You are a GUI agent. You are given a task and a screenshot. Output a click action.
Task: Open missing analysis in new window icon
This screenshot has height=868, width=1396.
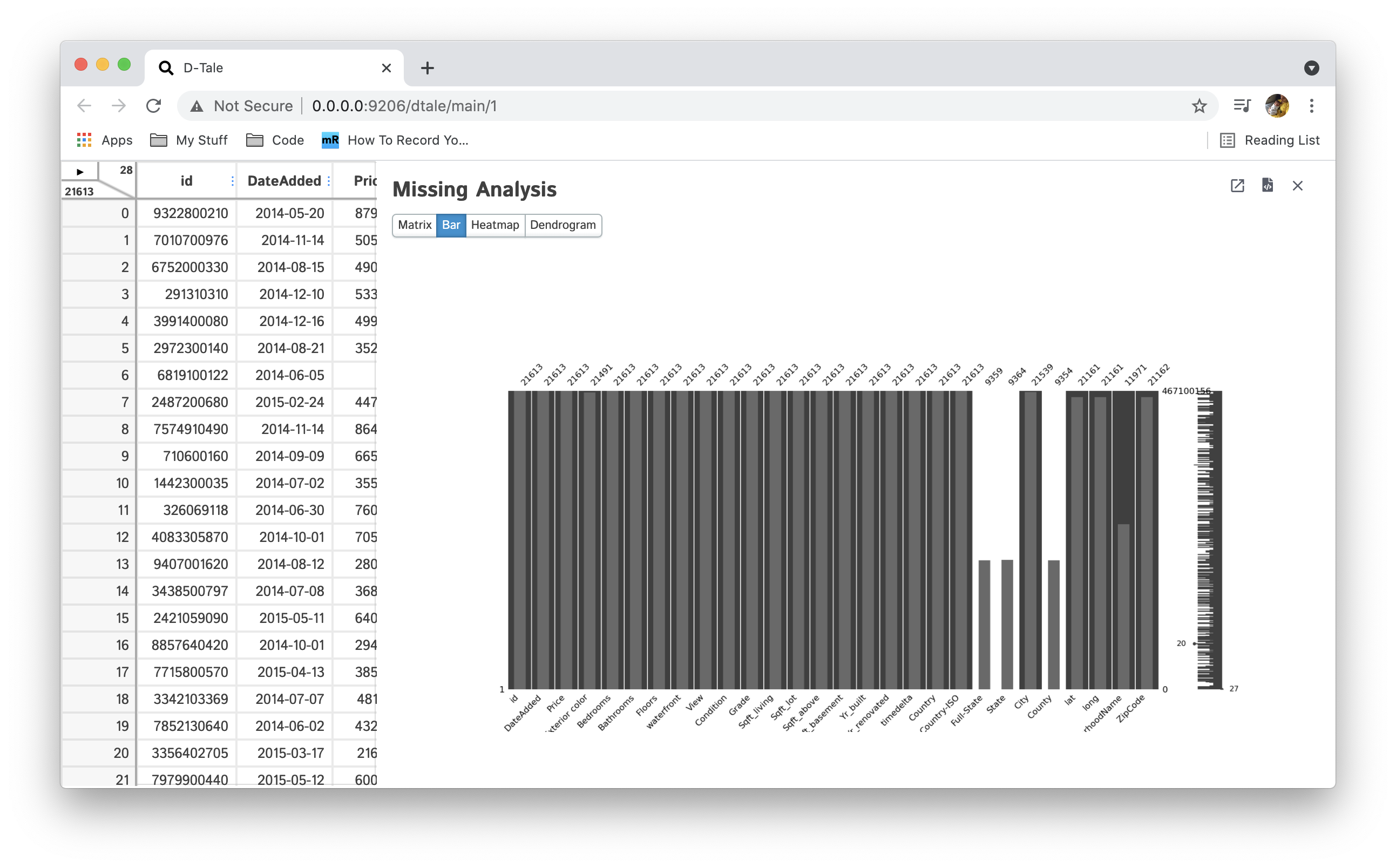[x=1237, y=186]
